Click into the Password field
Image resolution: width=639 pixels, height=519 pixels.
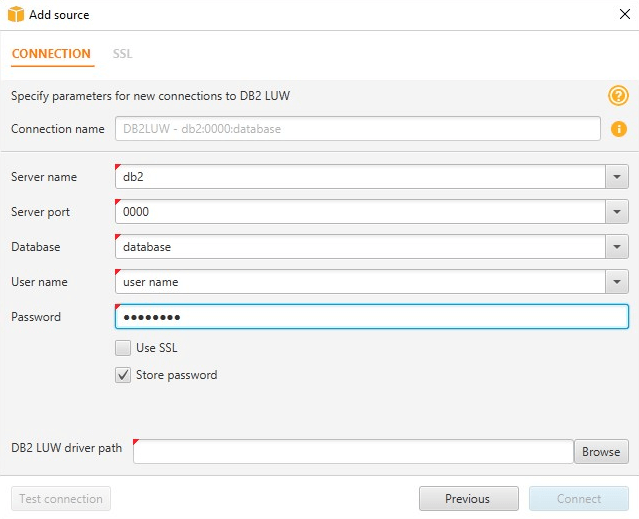pyautogui.click(x=372, y=317)
